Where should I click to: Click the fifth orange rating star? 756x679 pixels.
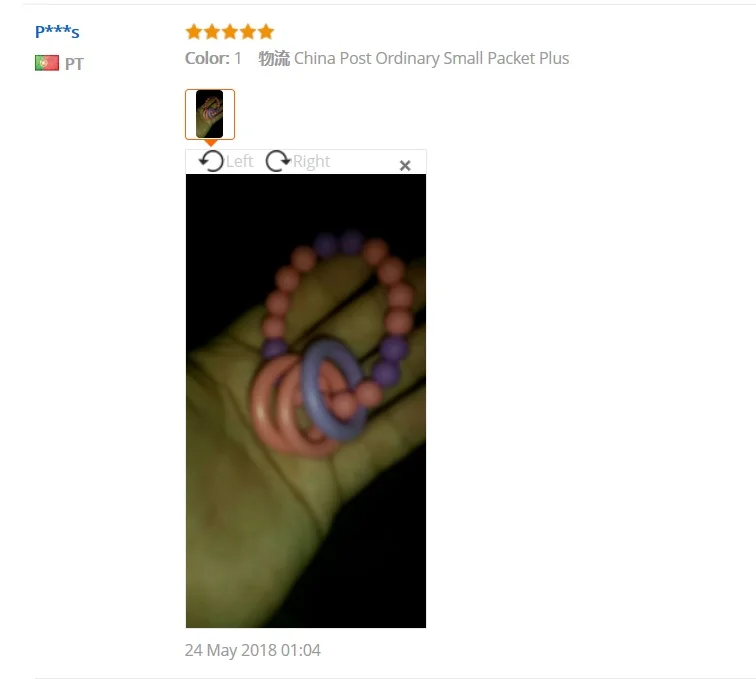266,32
